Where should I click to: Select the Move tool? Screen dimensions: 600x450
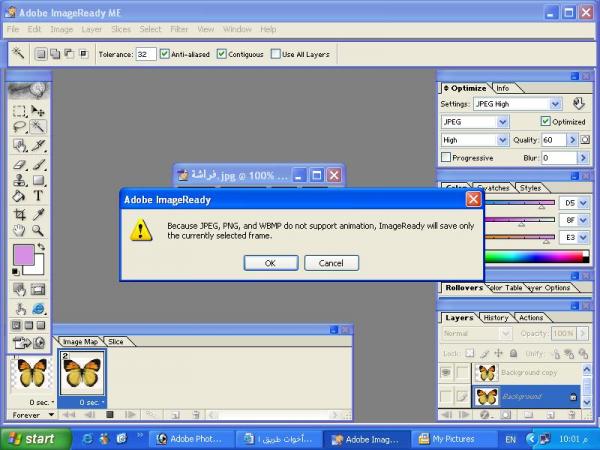[38, 111]
